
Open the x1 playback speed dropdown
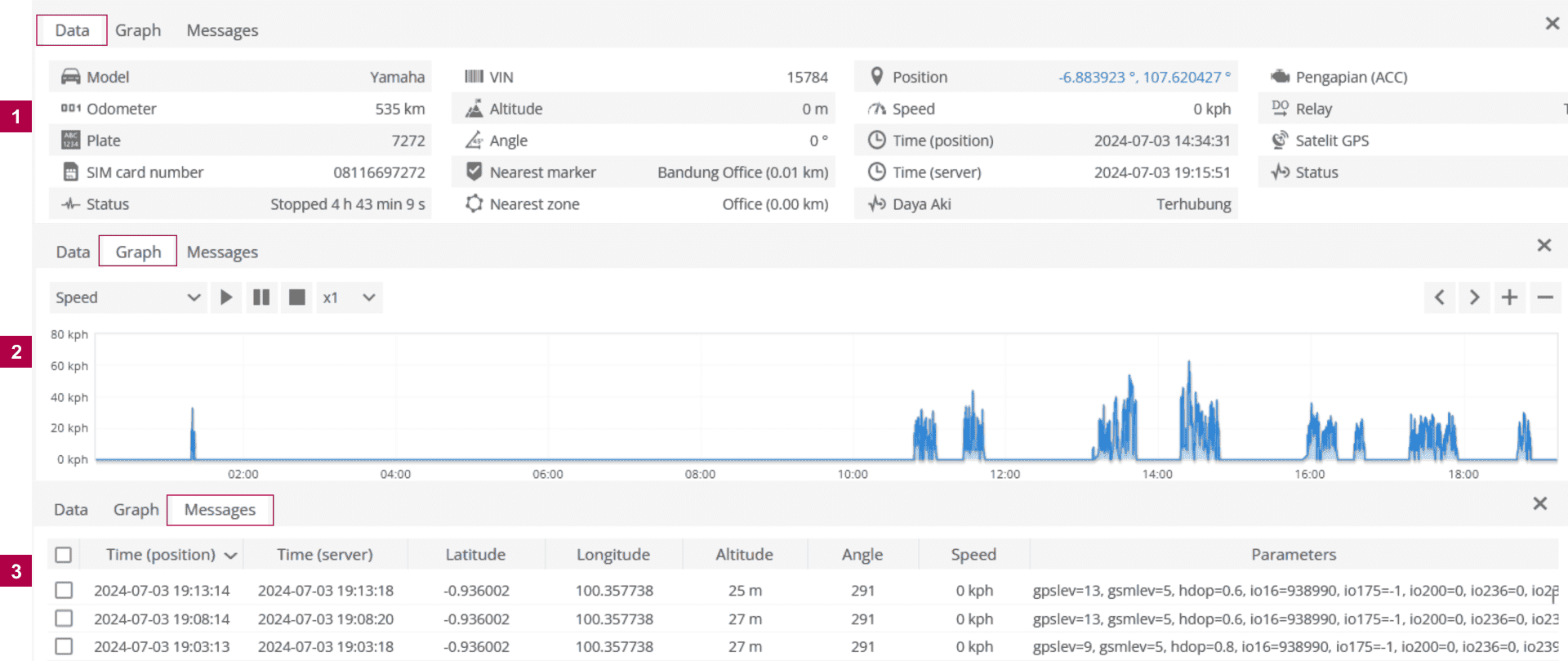pos(349,297)
